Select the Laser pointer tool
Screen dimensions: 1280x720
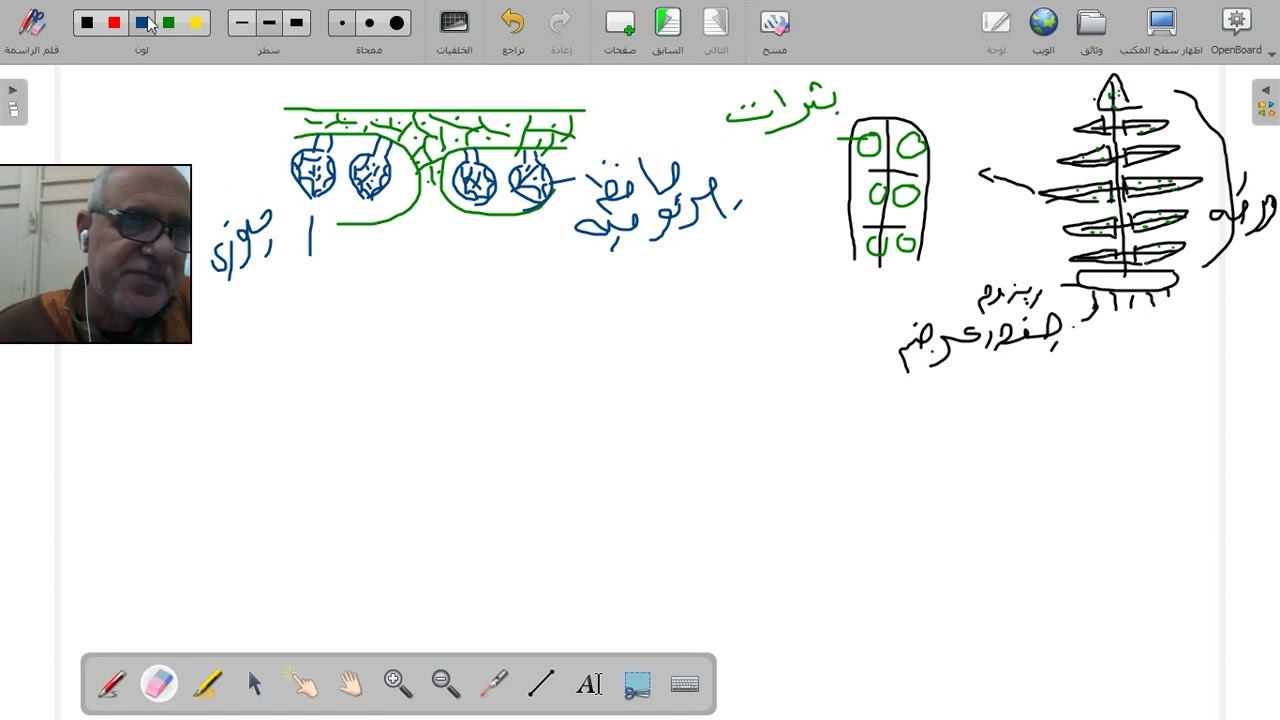[494, 684]
